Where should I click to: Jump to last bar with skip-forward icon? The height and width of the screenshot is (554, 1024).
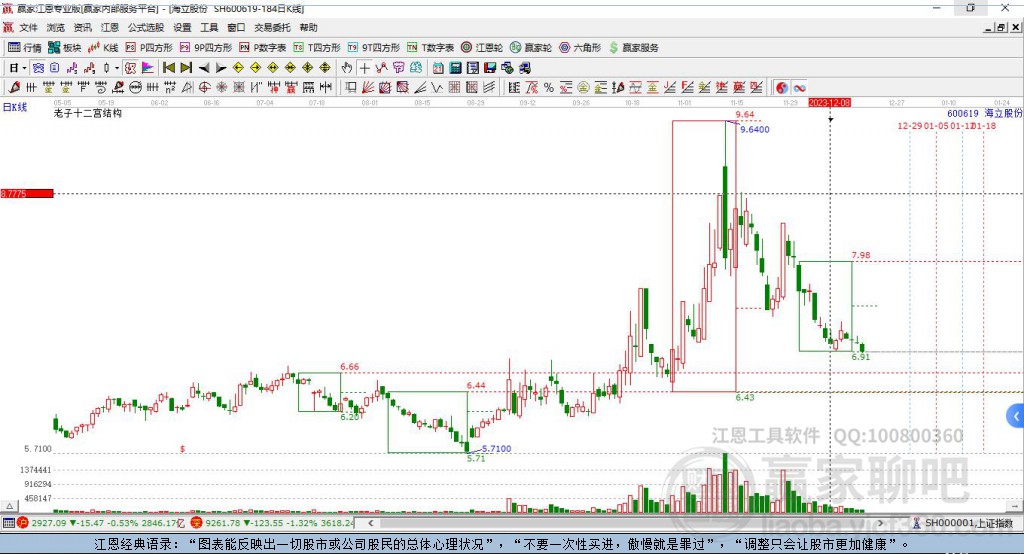(186, 68)
